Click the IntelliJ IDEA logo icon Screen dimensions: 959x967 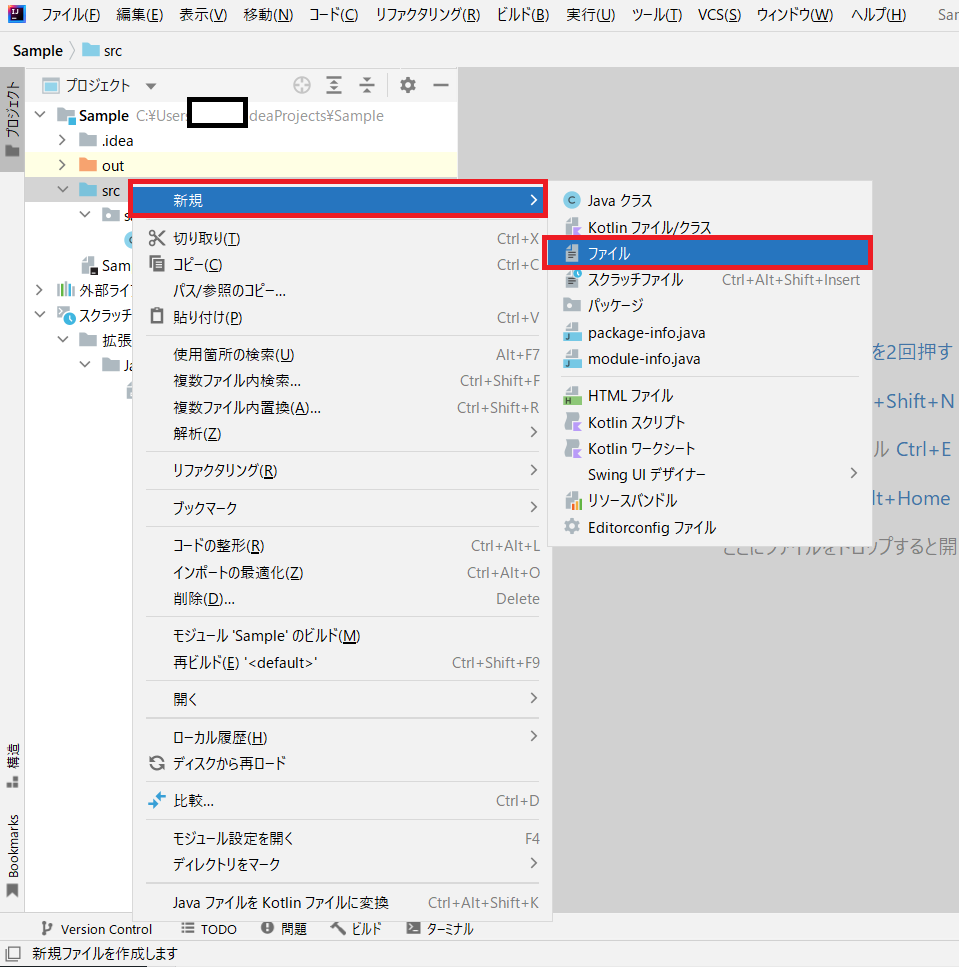pyautogui.click(x=17, y=13)
